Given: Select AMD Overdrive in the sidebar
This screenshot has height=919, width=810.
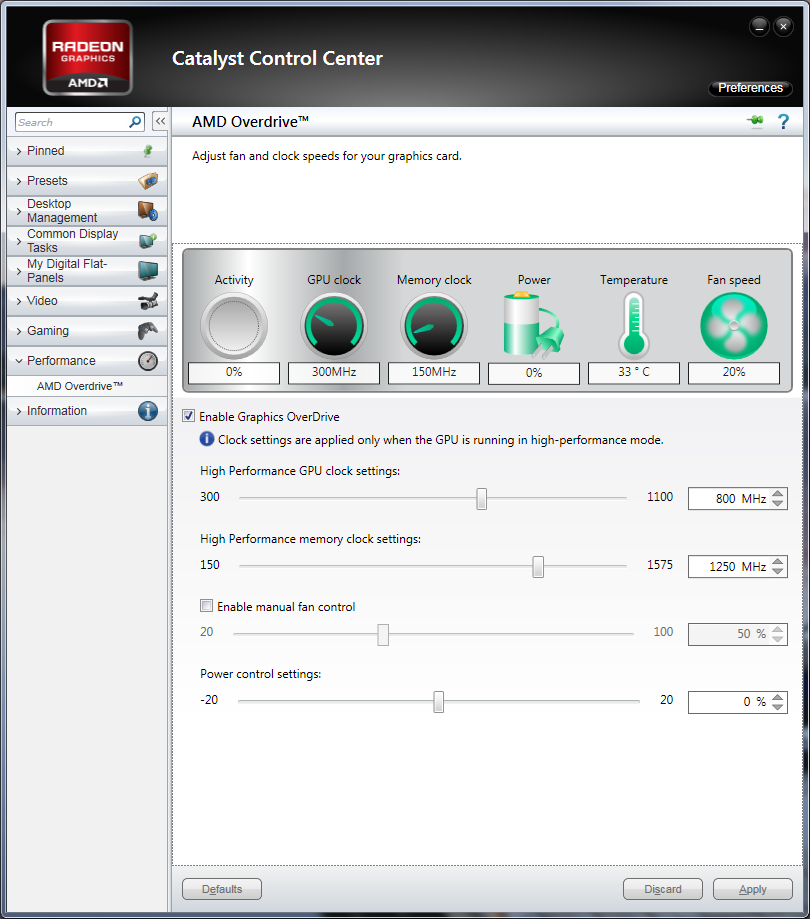Looking at the screenshot, I should tap(80, 386).
